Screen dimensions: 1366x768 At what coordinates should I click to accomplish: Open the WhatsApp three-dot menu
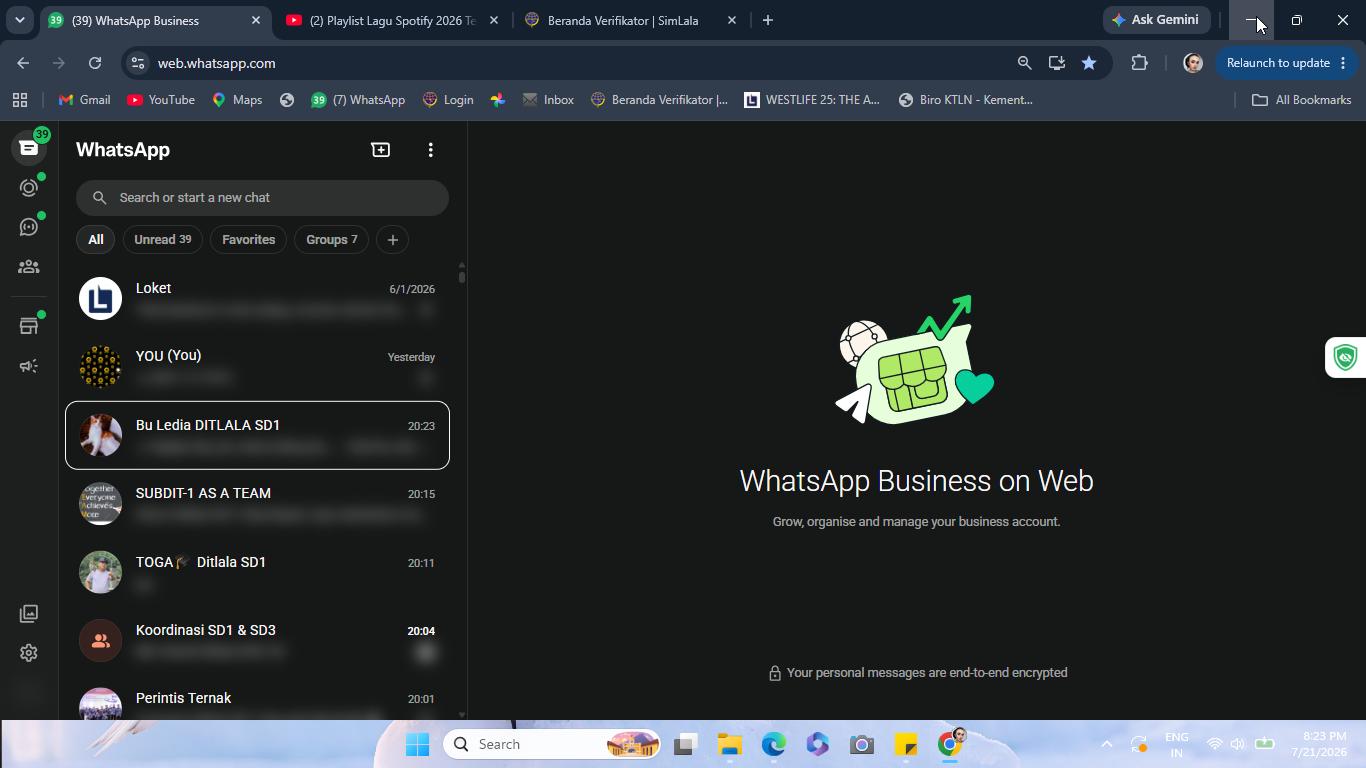pyautogui.click(x=431, y=150)
